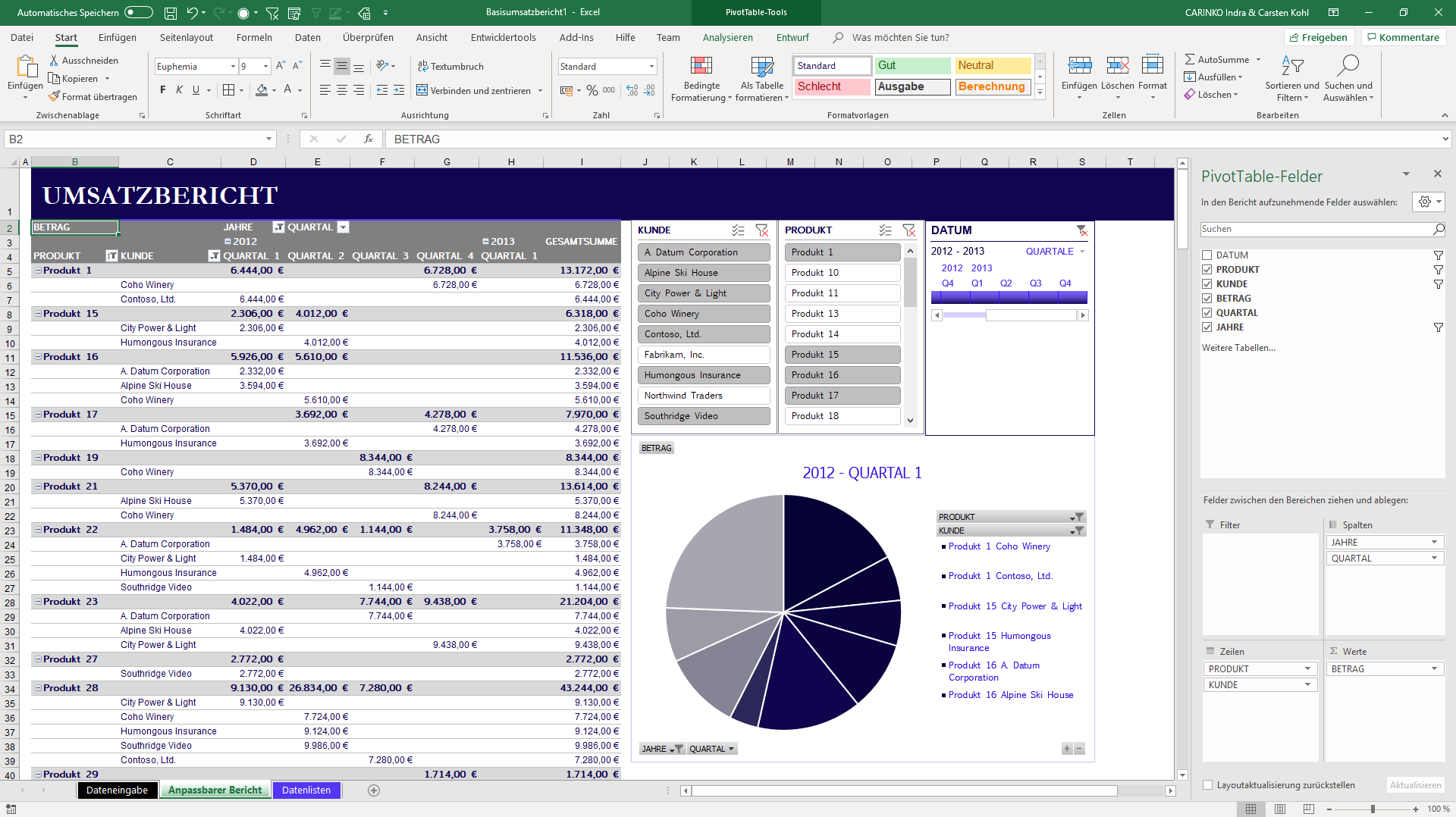The height and width of the screenshot is (817, 1456).
Task: Add a new sheet with the plus icon
Action: 374,790
